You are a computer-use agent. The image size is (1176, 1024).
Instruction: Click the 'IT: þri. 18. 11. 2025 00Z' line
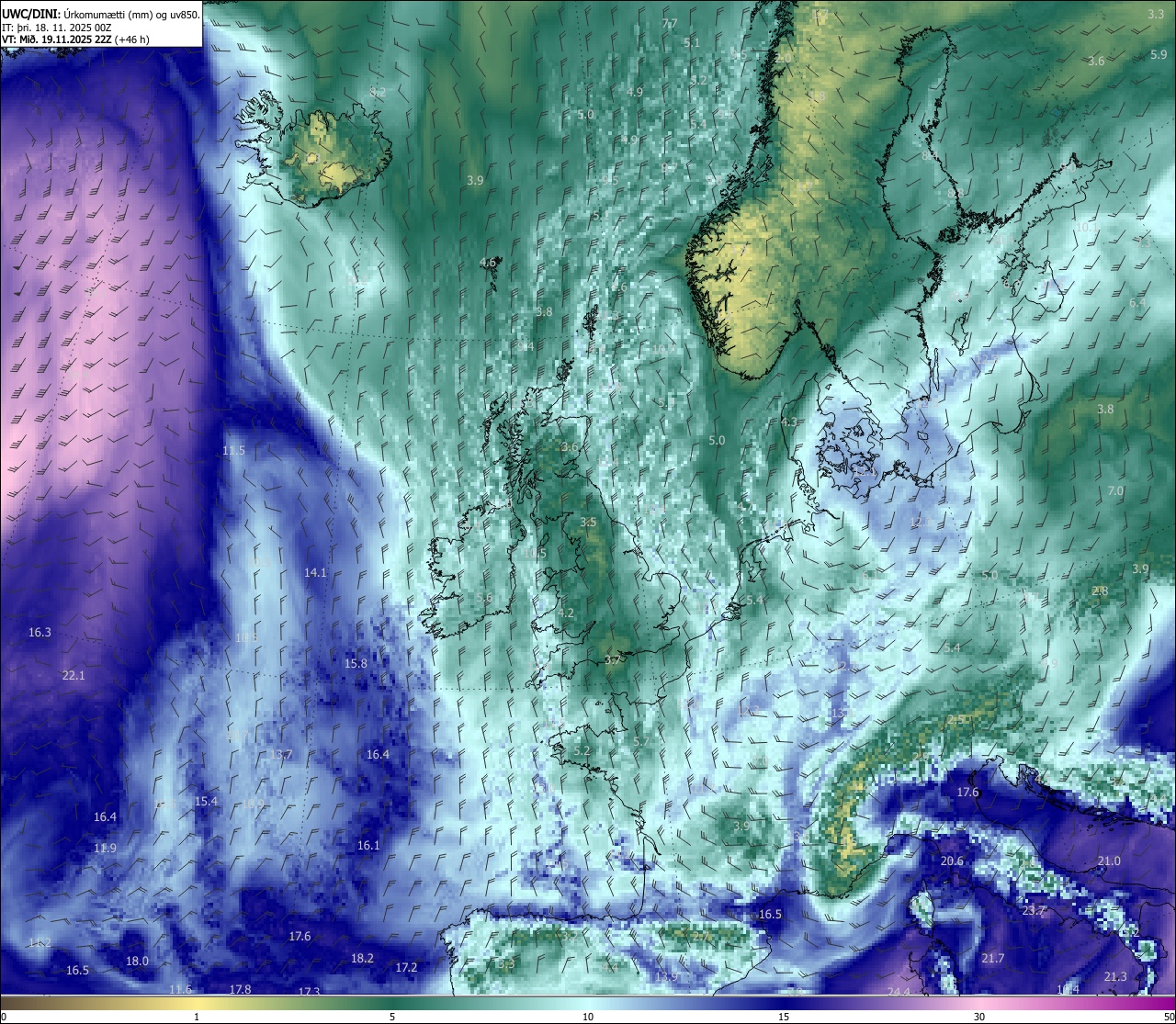[x=57, y=28]
